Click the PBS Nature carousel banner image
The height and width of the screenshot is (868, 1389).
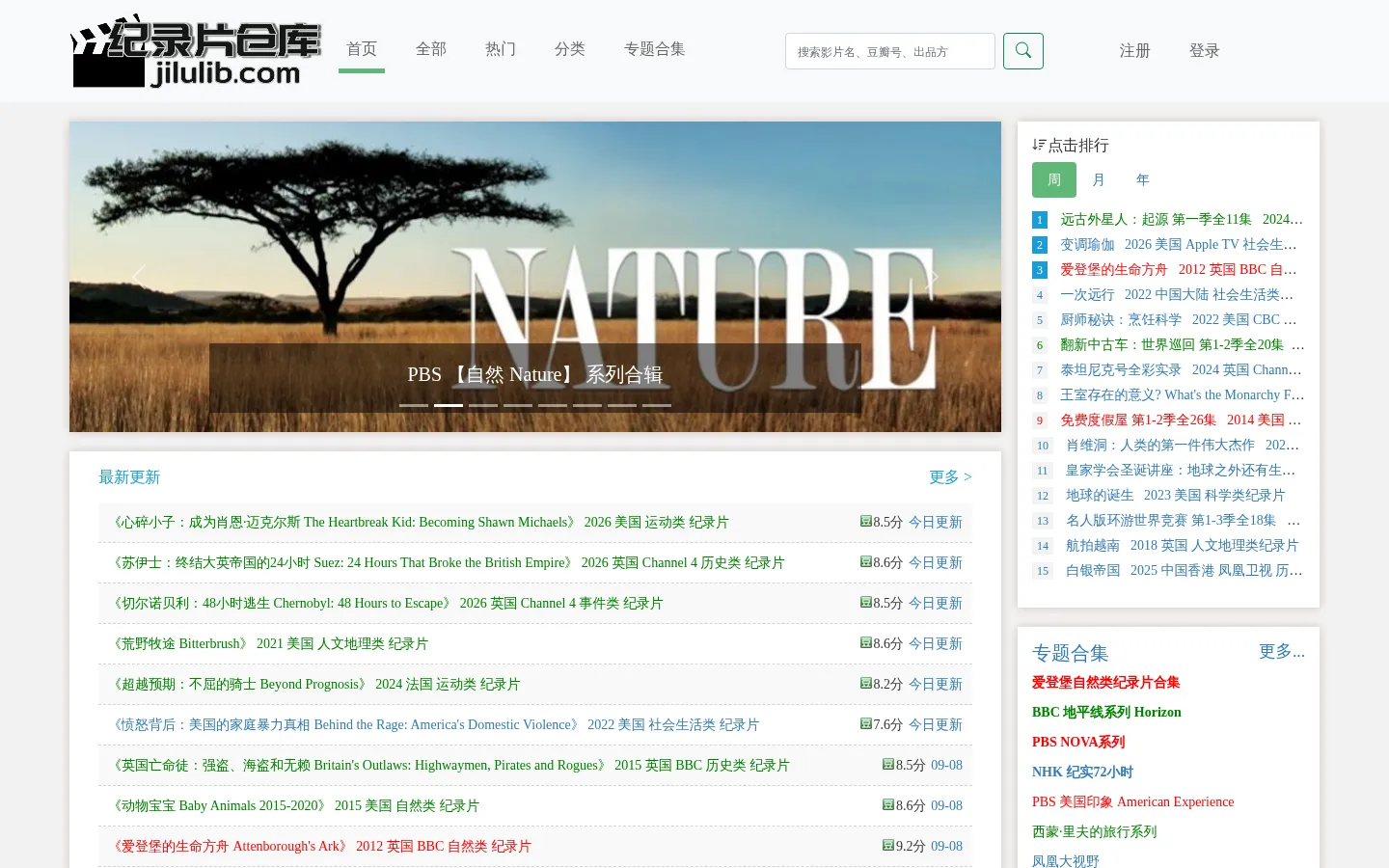pos(535,277)
